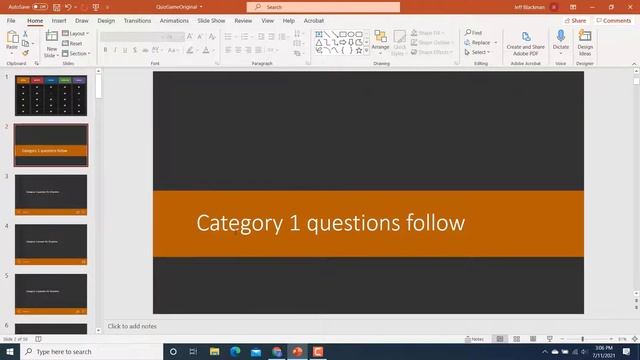Open the Shape Effects dropdown
The width and height of the screenshot is (640, 360).
(x=432, y=52)
